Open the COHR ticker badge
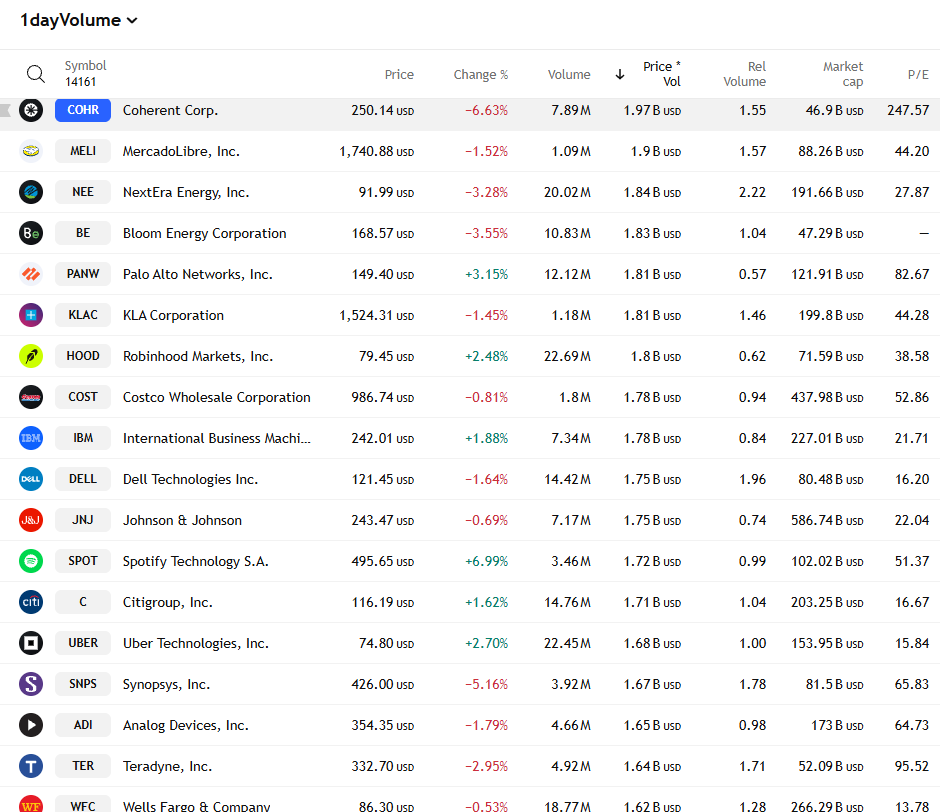 (x=83, y=110)
